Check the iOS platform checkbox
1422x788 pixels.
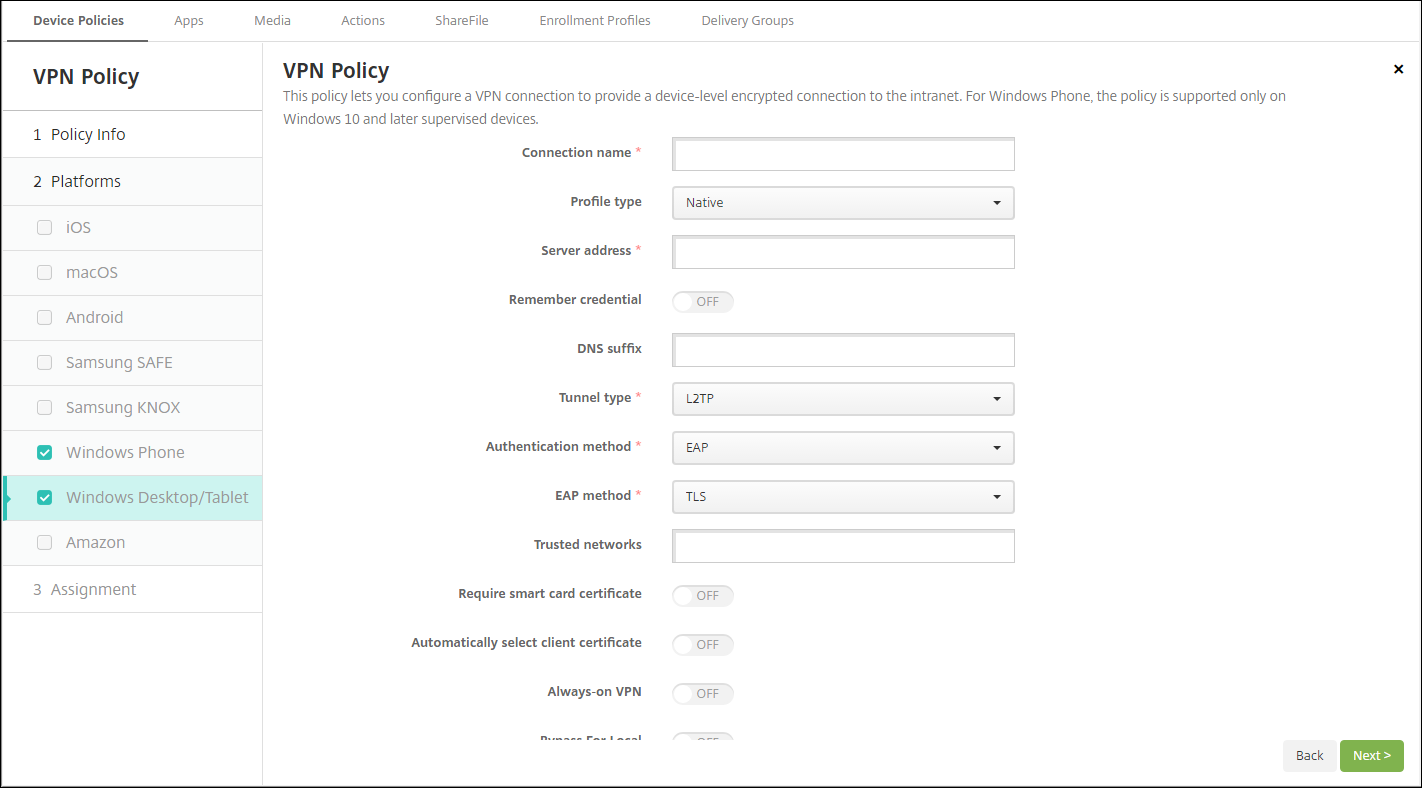coord(44,227)
